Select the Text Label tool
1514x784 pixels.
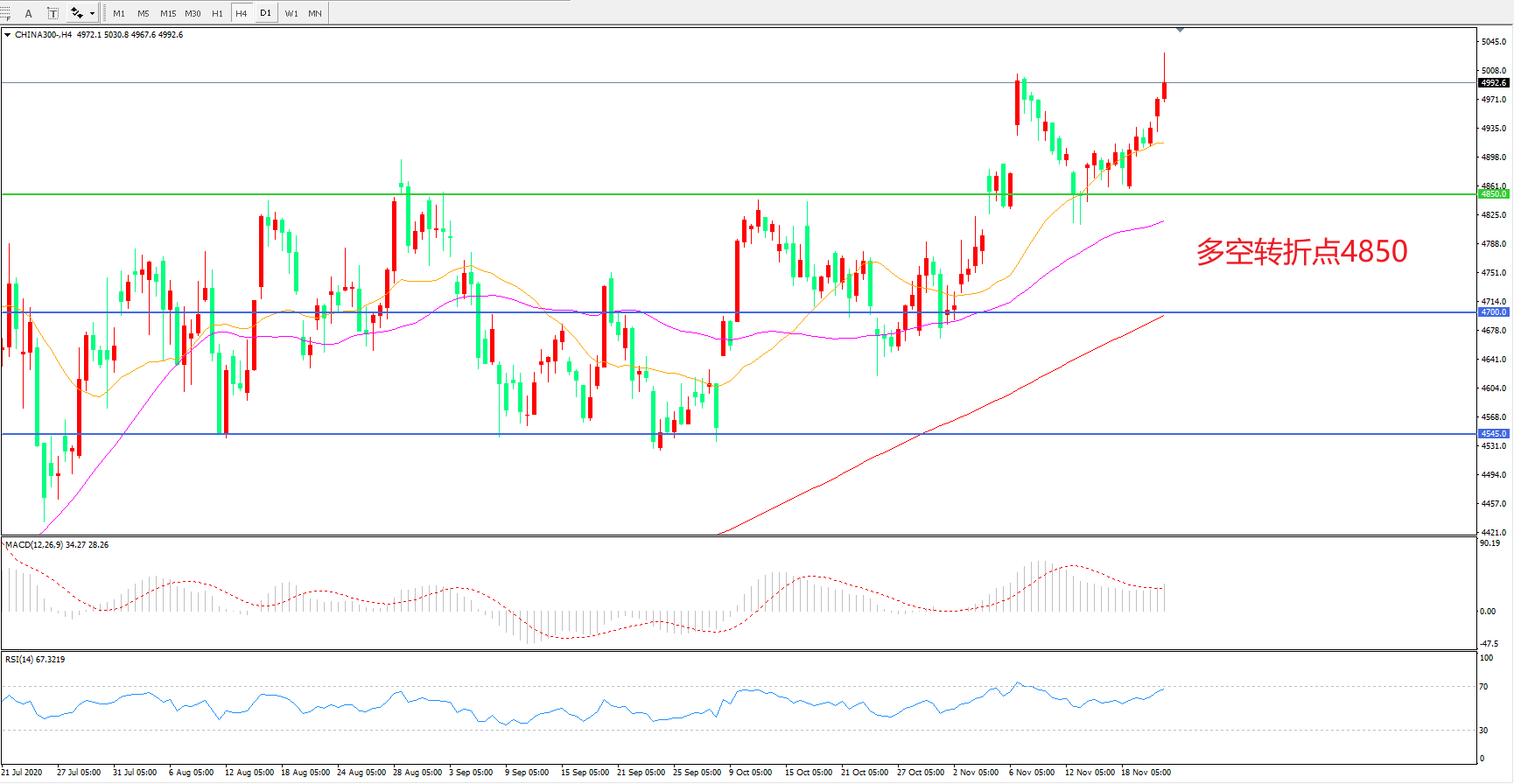pyautogui.click(x=53, y=13)
